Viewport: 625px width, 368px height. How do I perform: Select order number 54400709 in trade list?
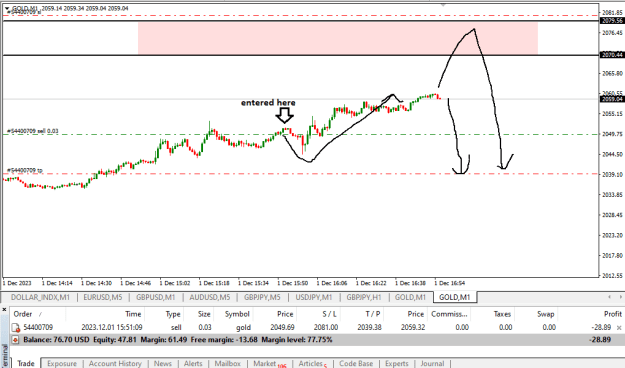click(x=38, y=327)
